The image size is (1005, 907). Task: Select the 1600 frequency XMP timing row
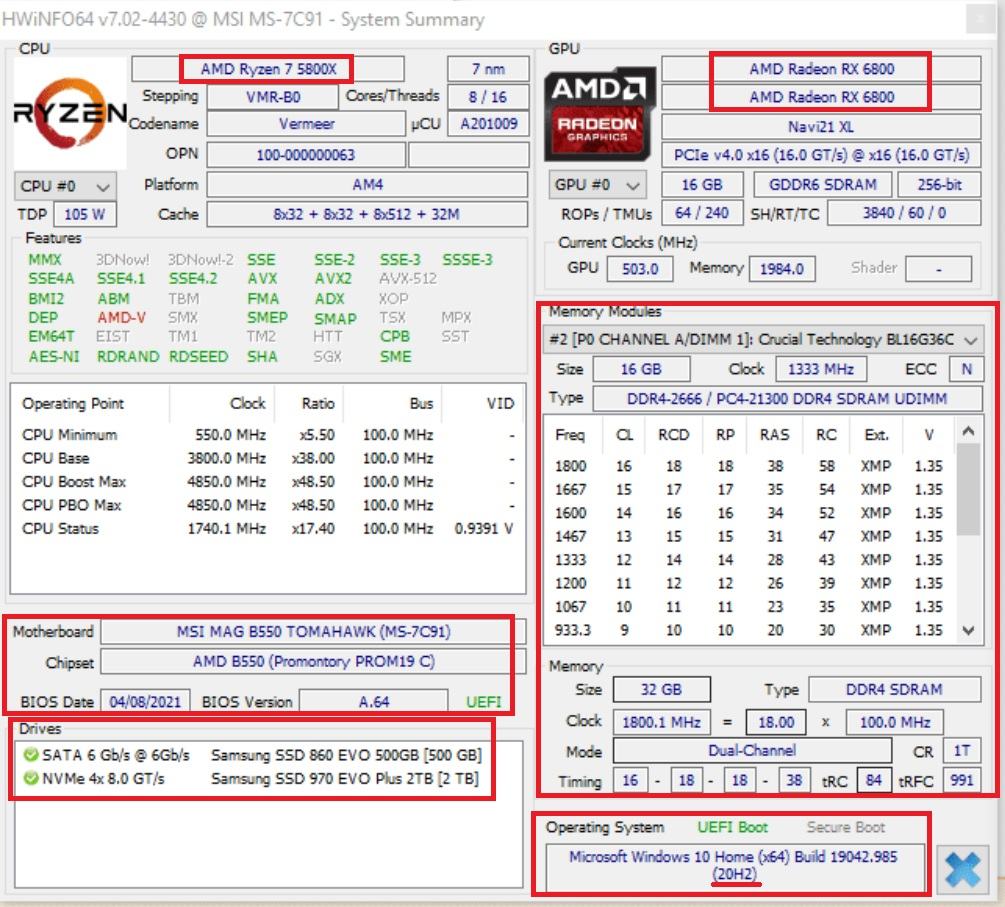[x=749, y=513]
